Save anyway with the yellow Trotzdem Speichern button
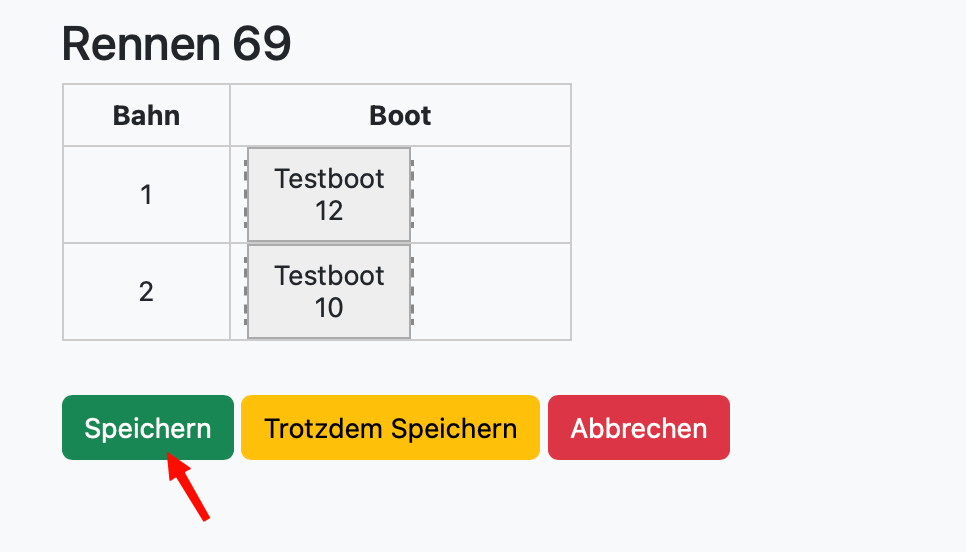This screenshot has height=552, width=966. (391, 428)
